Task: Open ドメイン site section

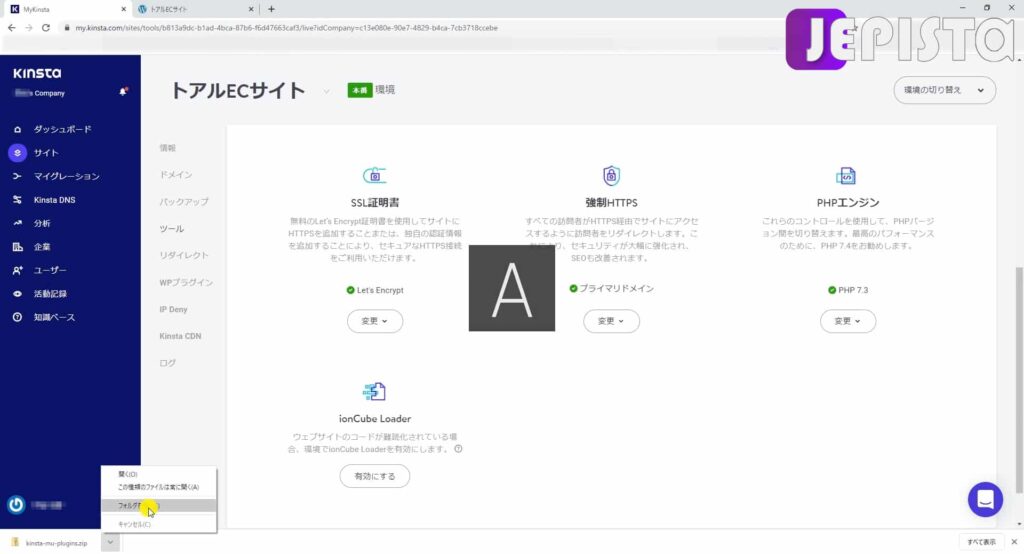Action: 176,175
